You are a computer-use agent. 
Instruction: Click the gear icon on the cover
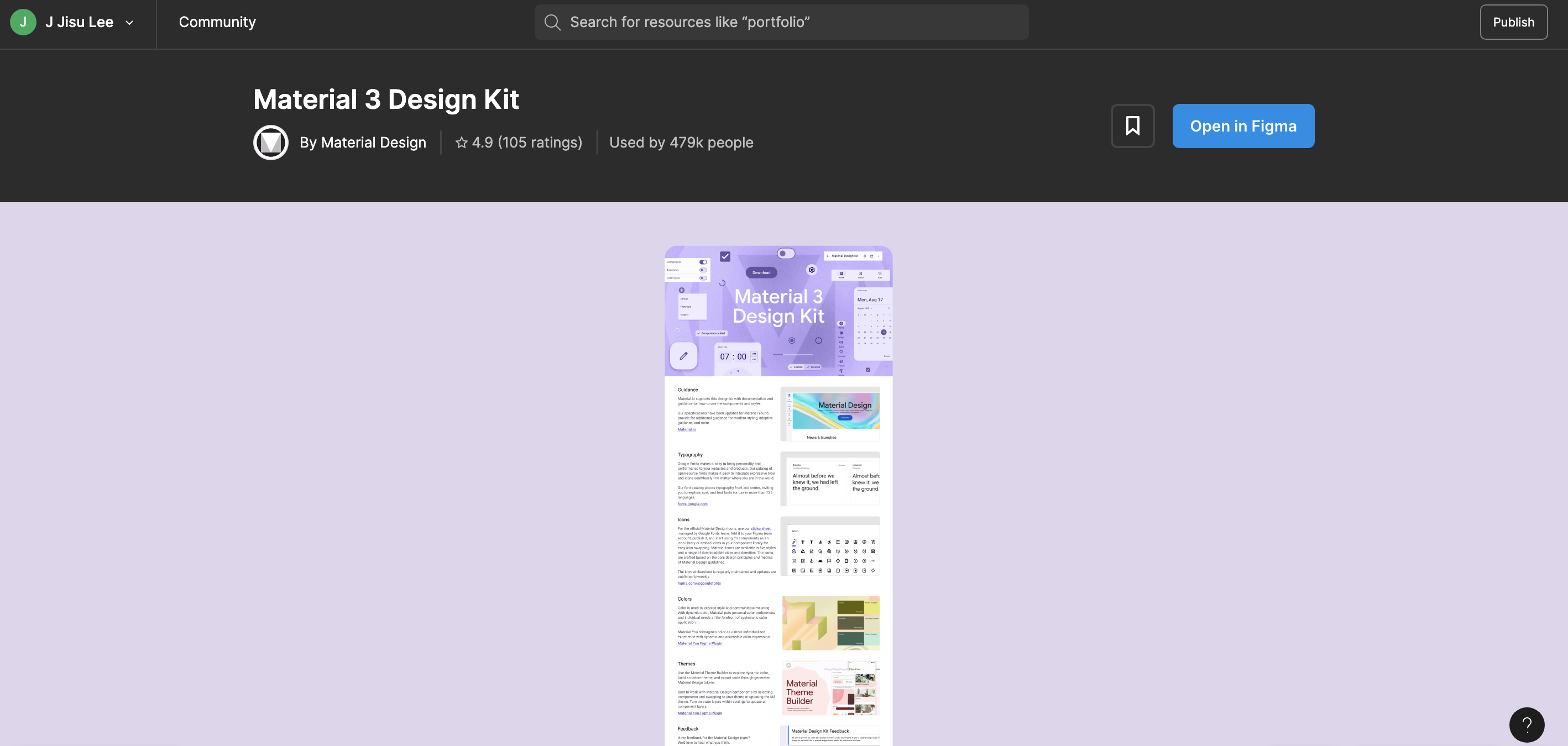pos(812,270)
